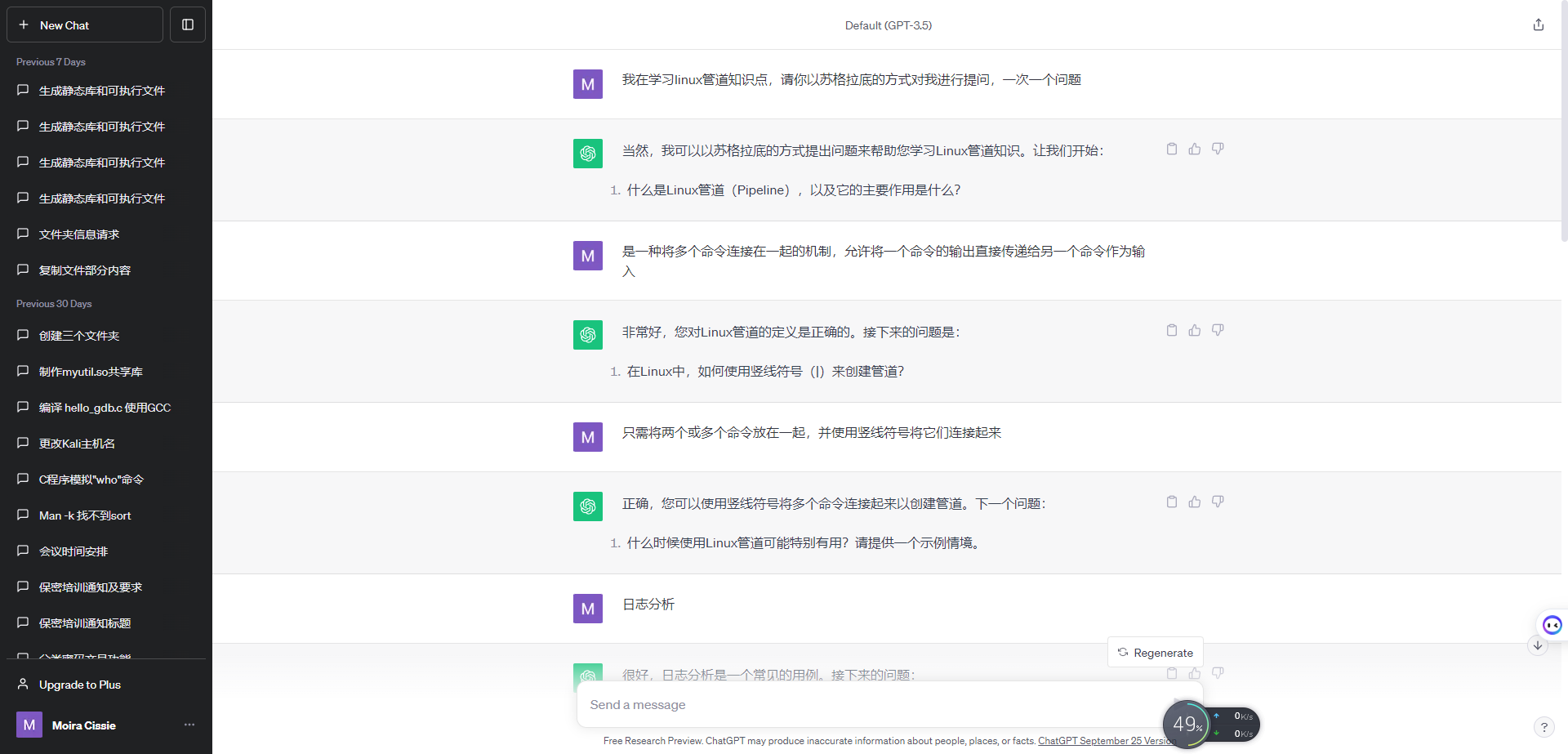Copy the response about when pipes are useful

click(x=1172, y=502)
